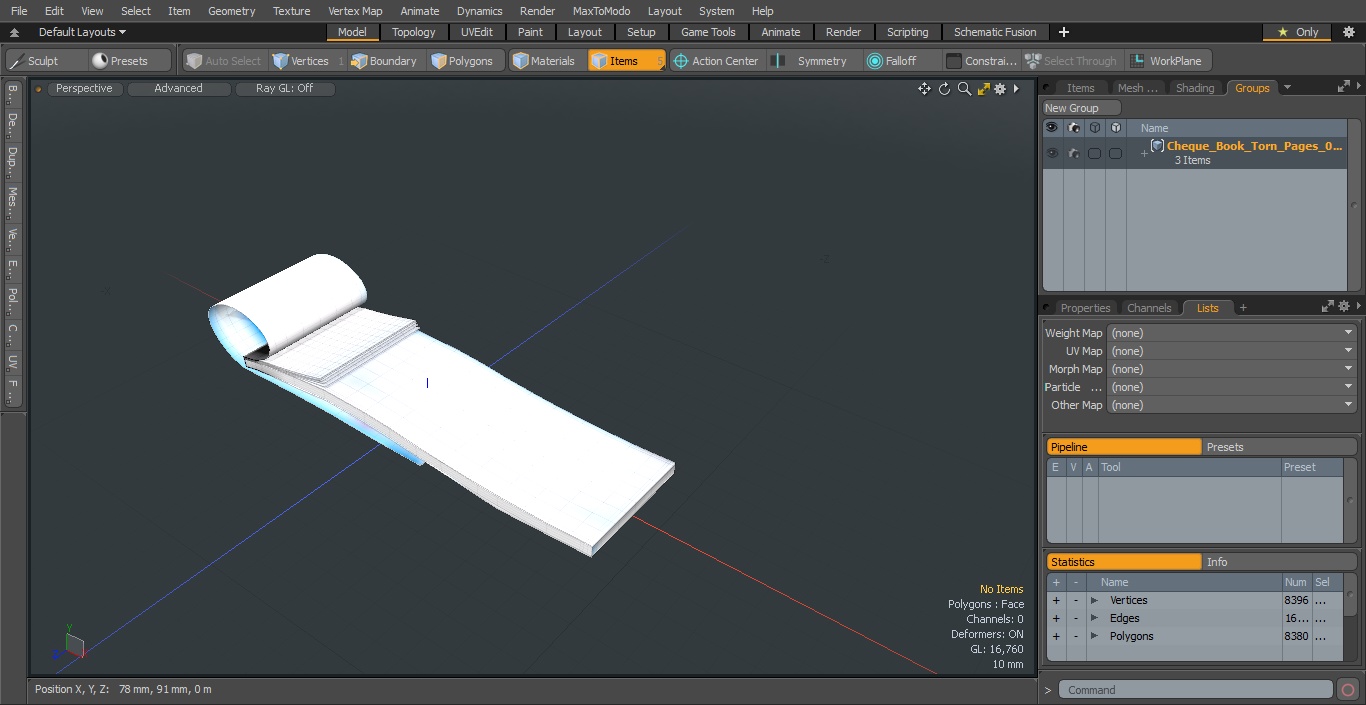The image size is (1366, 705).
Task: Click the record circle next to Command
Action: (x=1347, y=690)
